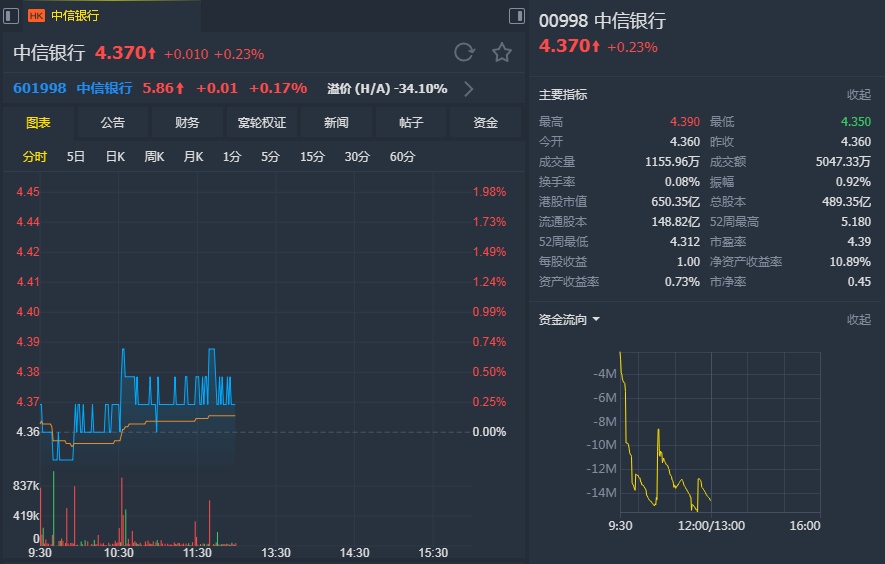Open the 窝轮权证 tab
885x564 pixels.
[261, 123]
